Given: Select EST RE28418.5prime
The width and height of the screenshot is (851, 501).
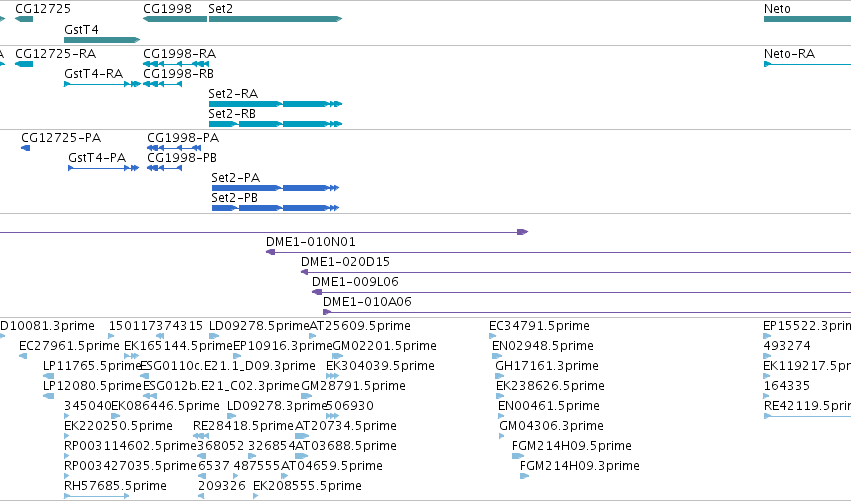Looking at the screenshot, I should pos(243,427).
